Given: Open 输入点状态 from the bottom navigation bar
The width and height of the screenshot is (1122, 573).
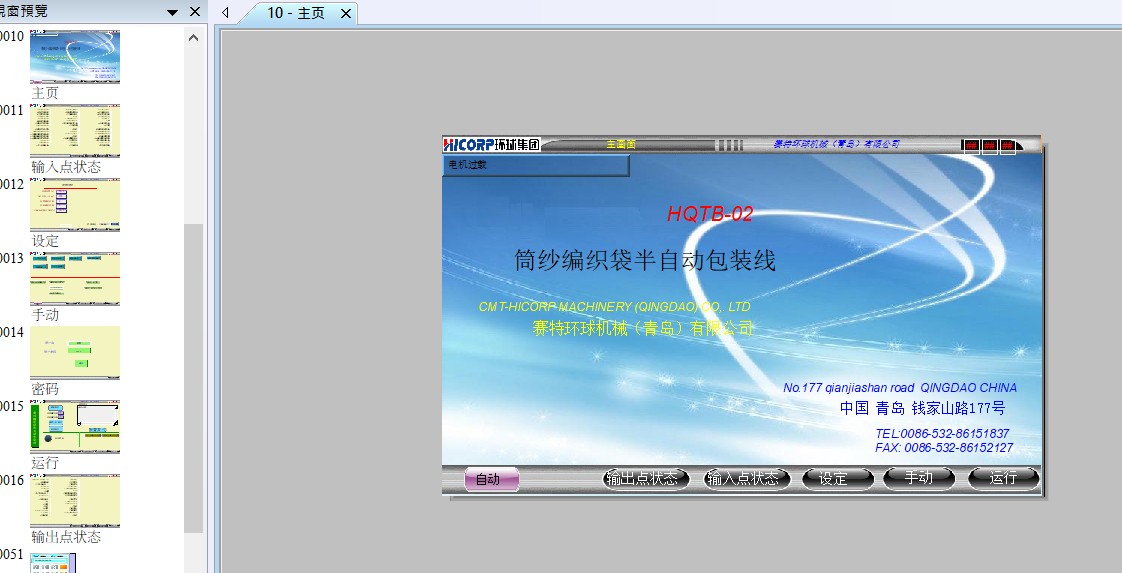Looking at the screenshot, I should point(742,479).
